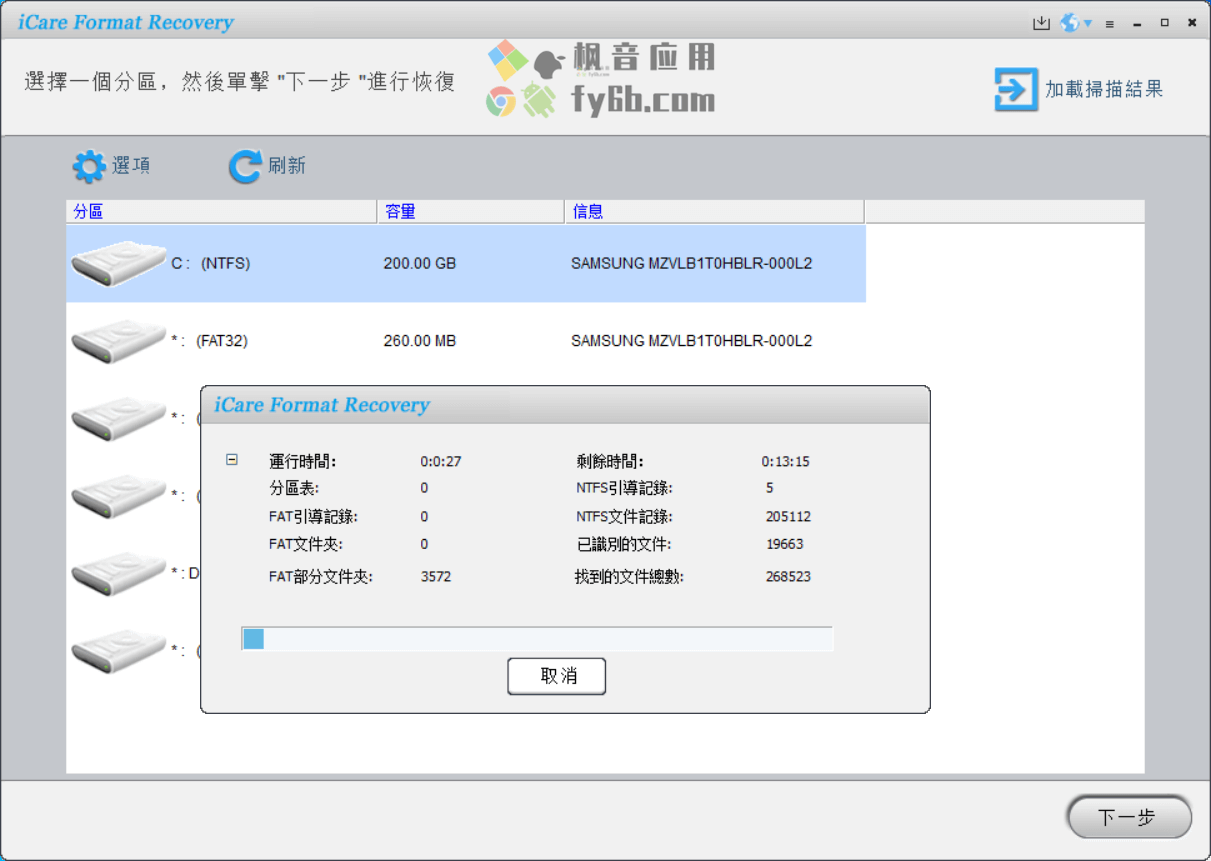The image size is (1211, 861).
Task: Minimize the iCare Format Recovery window
Action: pos(1137,23)
